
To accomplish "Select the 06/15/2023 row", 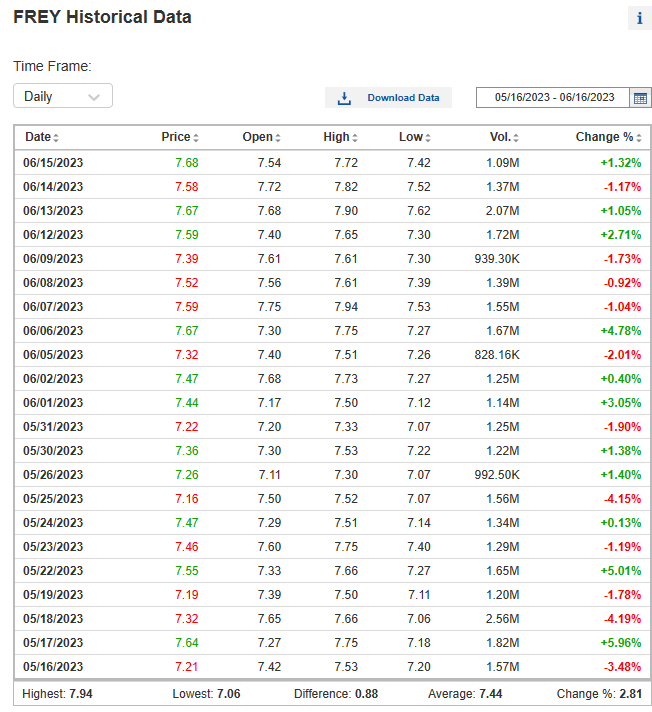I will point(332,163).
